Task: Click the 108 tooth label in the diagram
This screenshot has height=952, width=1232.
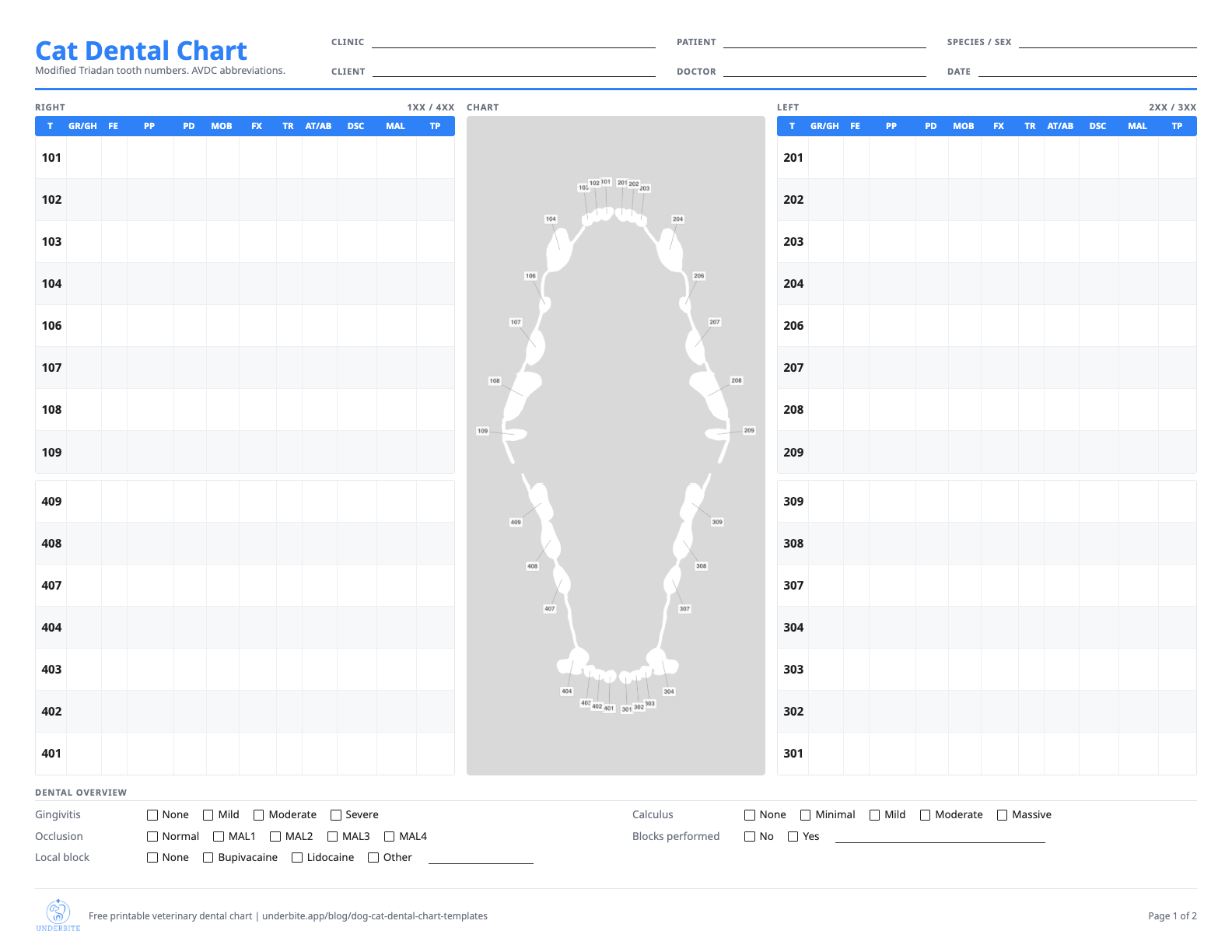Action: tap(495, 381)
